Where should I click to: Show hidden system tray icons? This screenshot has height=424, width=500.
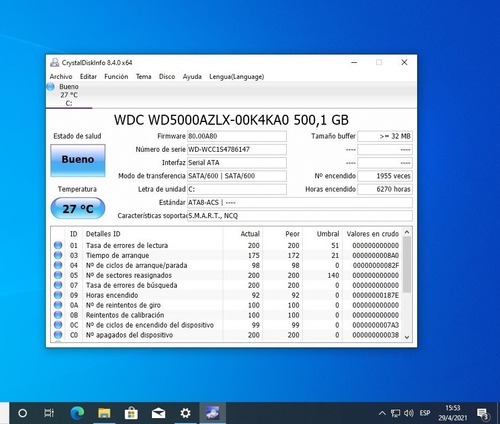(382, 413)
